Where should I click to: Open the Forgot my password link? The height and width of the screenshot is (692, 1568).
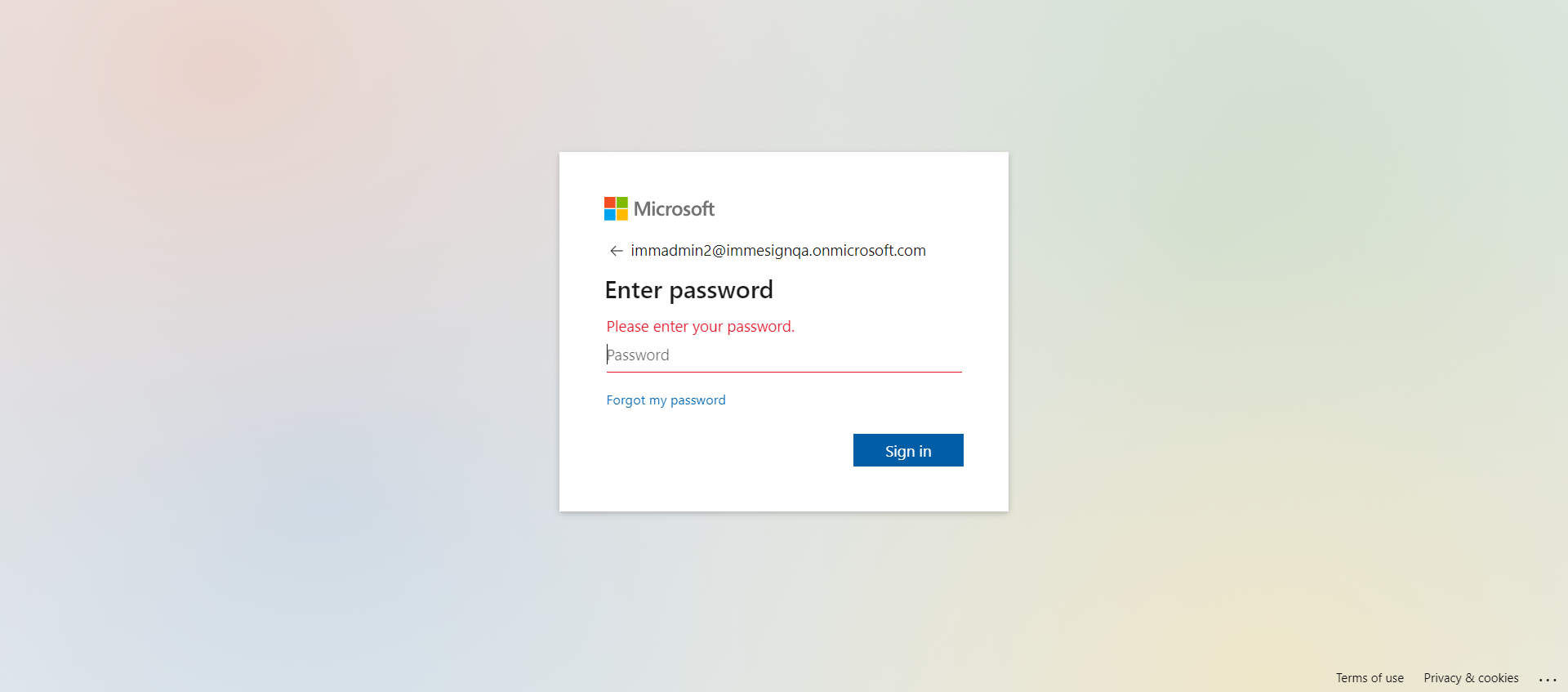(x=666, y=400)
